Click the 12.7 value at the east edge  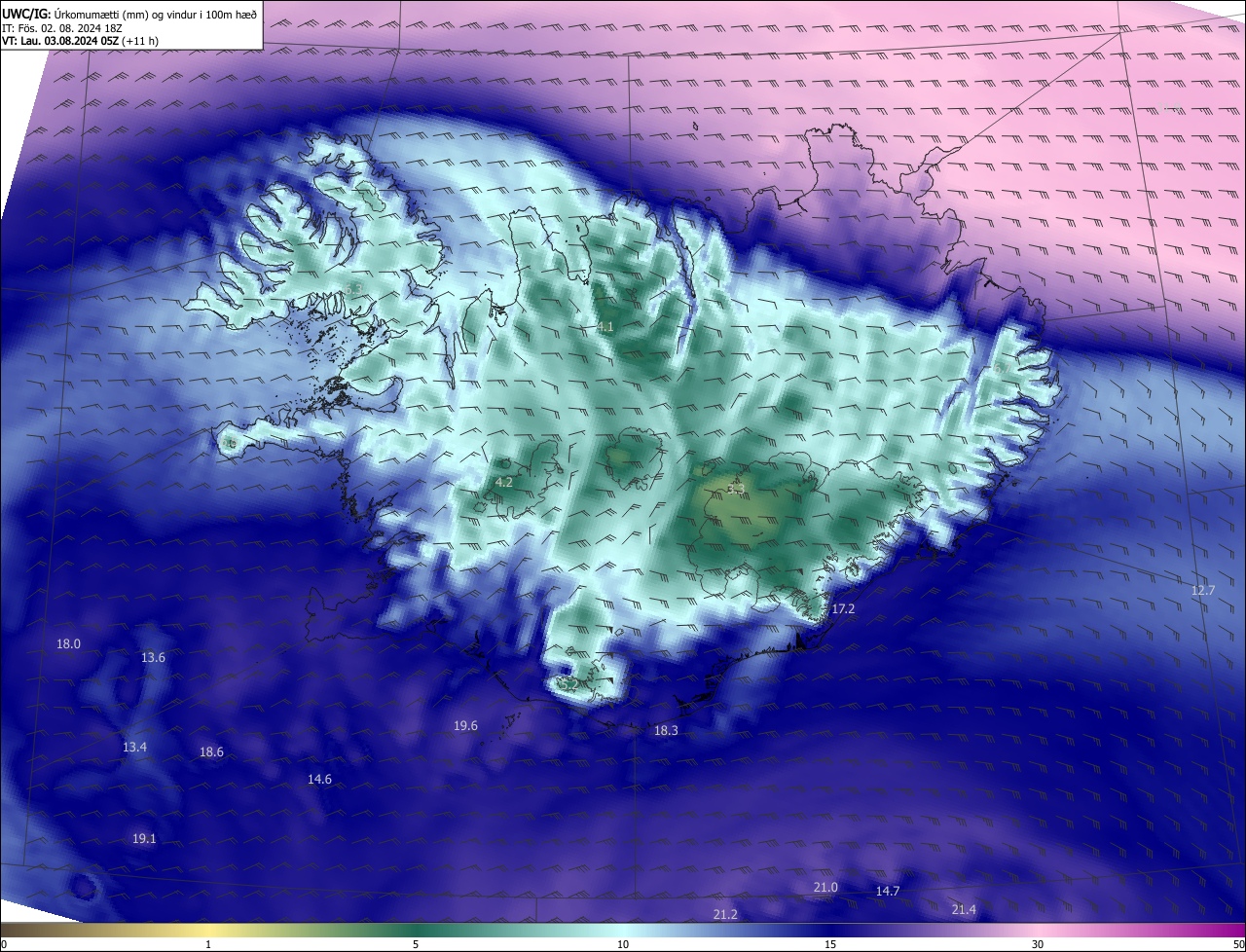point(1203,591)
